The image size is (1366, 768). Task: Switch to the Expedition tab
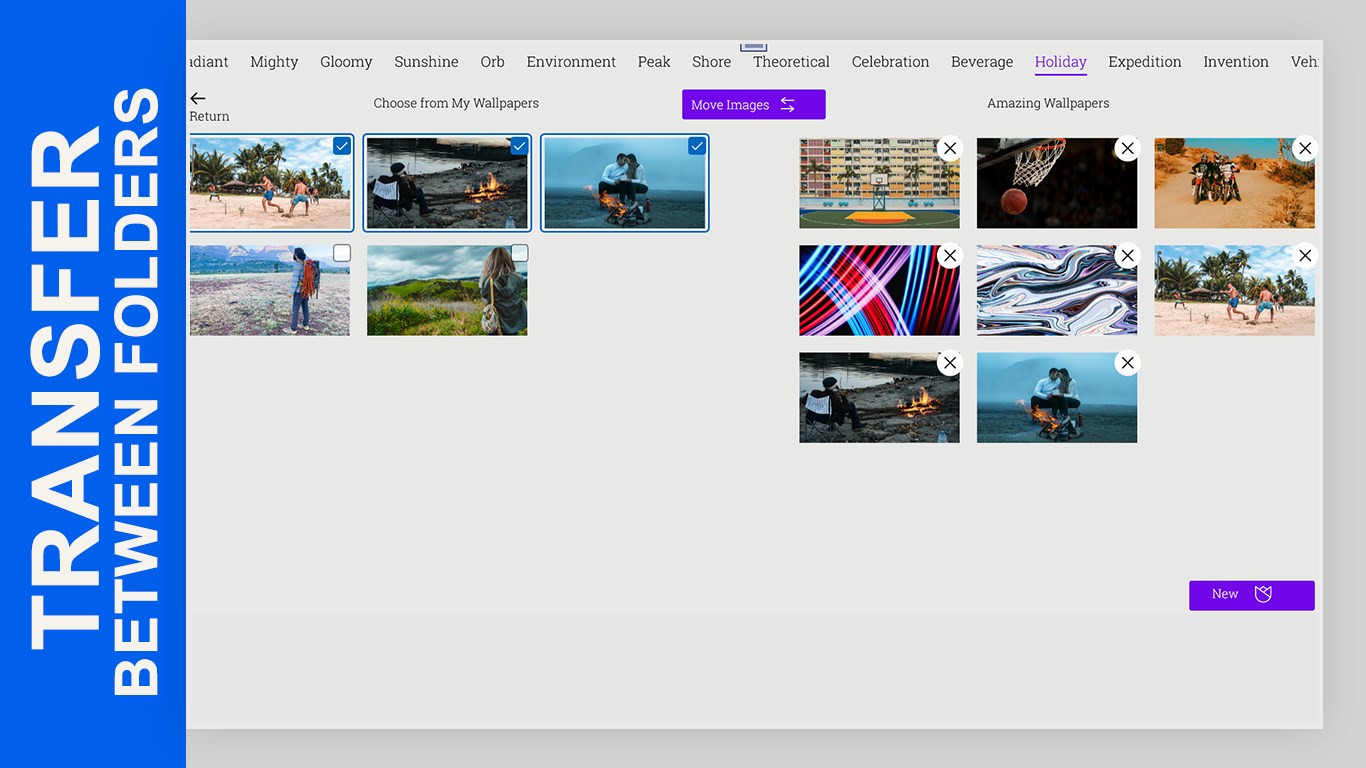coord(1145,62)
